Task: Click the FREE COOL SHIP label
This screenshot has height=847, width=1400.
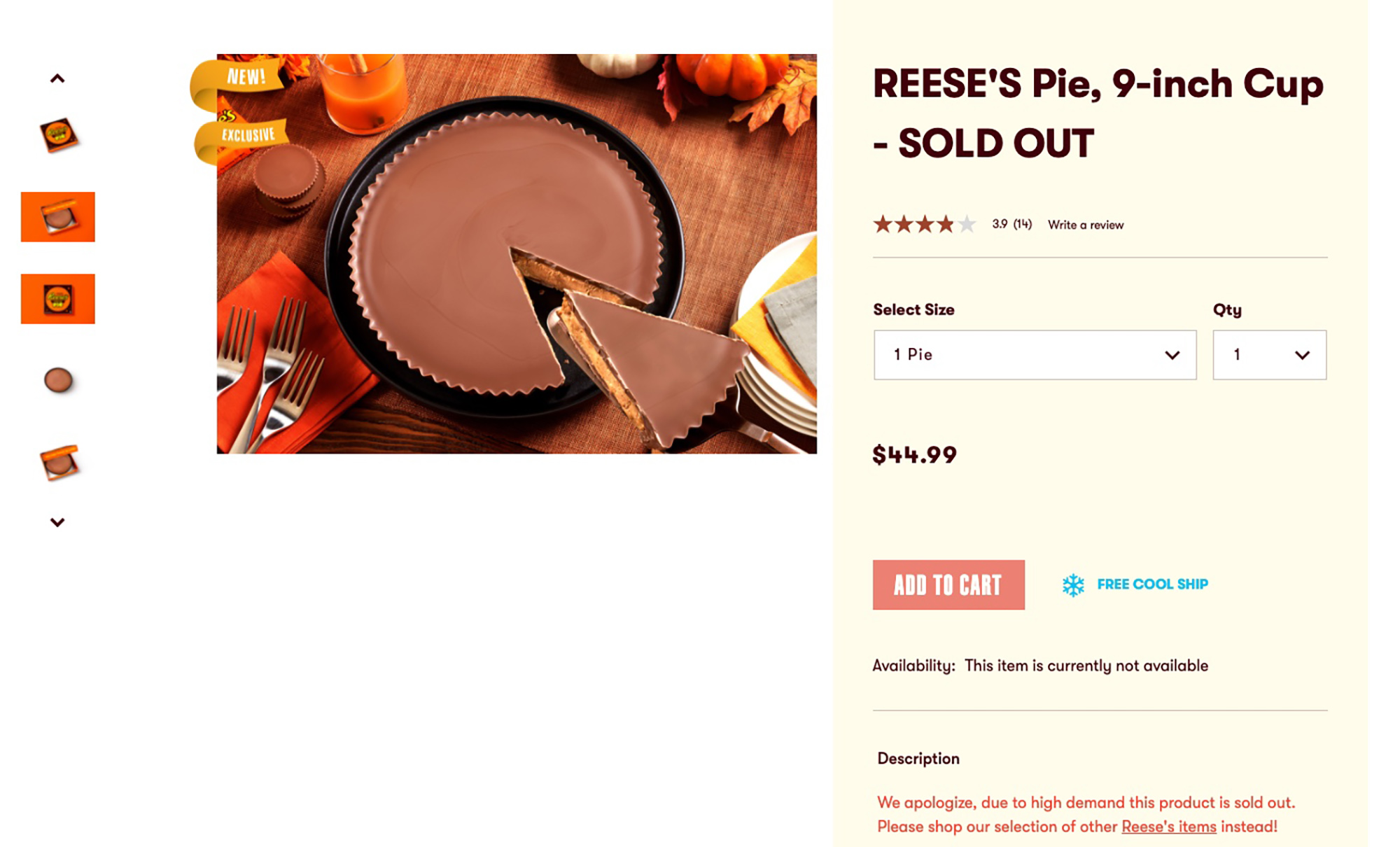Action: coord(1153,584)
